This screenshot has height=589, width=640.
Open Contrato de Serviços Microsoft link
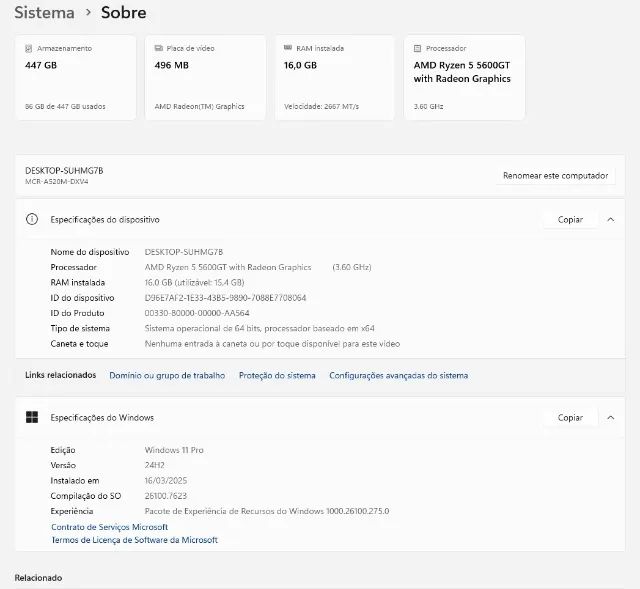tap(109, 527)
